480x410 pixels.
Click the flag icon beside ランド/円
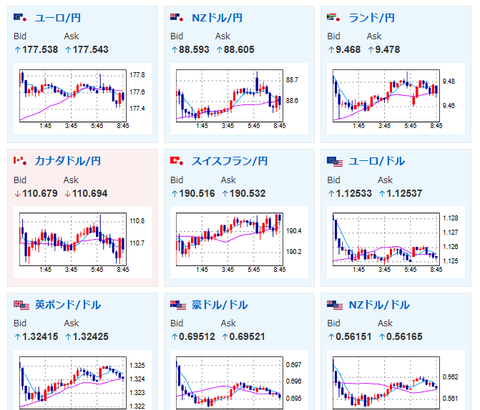coord(334,17)
